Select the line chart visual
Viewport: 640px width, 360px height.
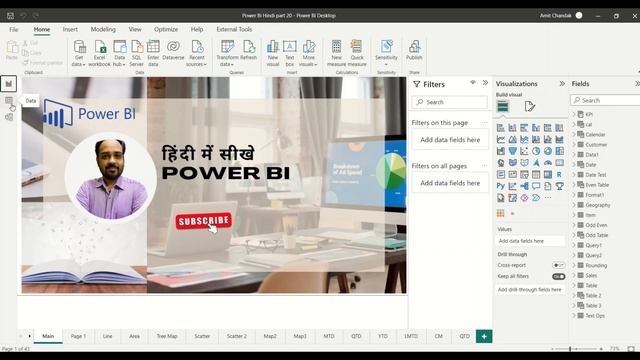[x=500, y=139]
